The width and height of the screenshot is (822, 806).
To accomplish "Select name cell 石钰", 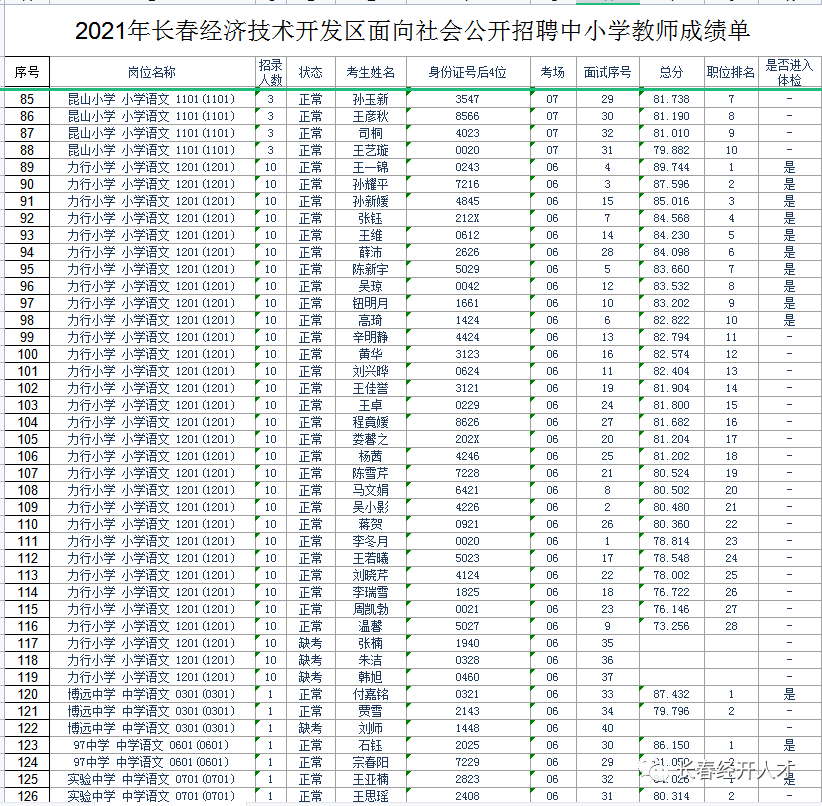I will click(x=371, y=745).
